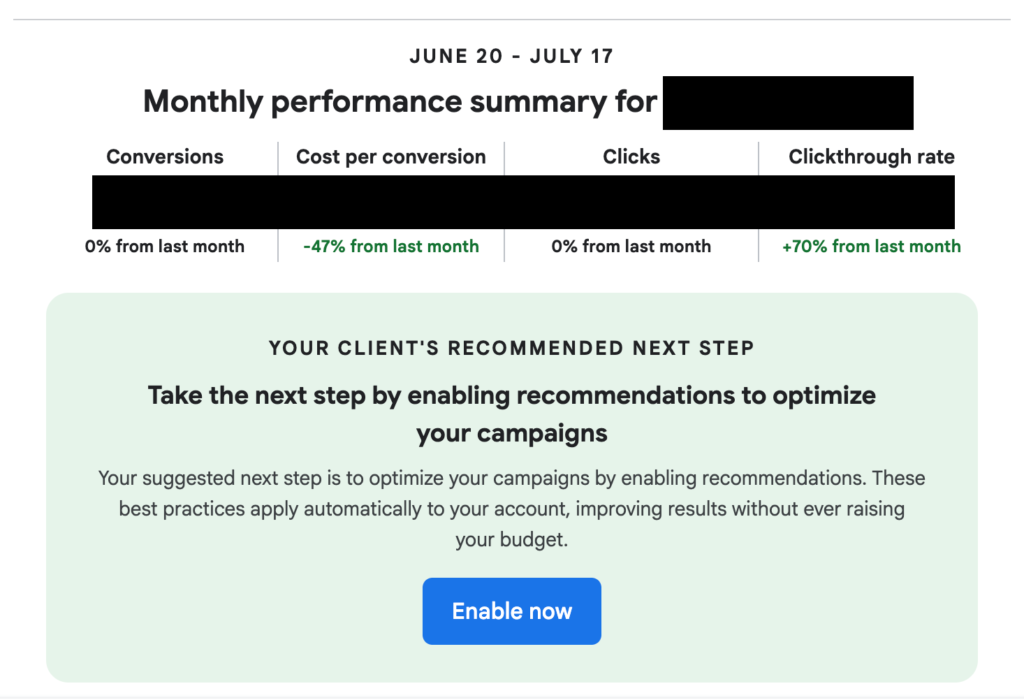The width and height of the screenshot is (1024, 700).
Task: Click the redacted Clickthrough rate value
Action: pos(856,202)
